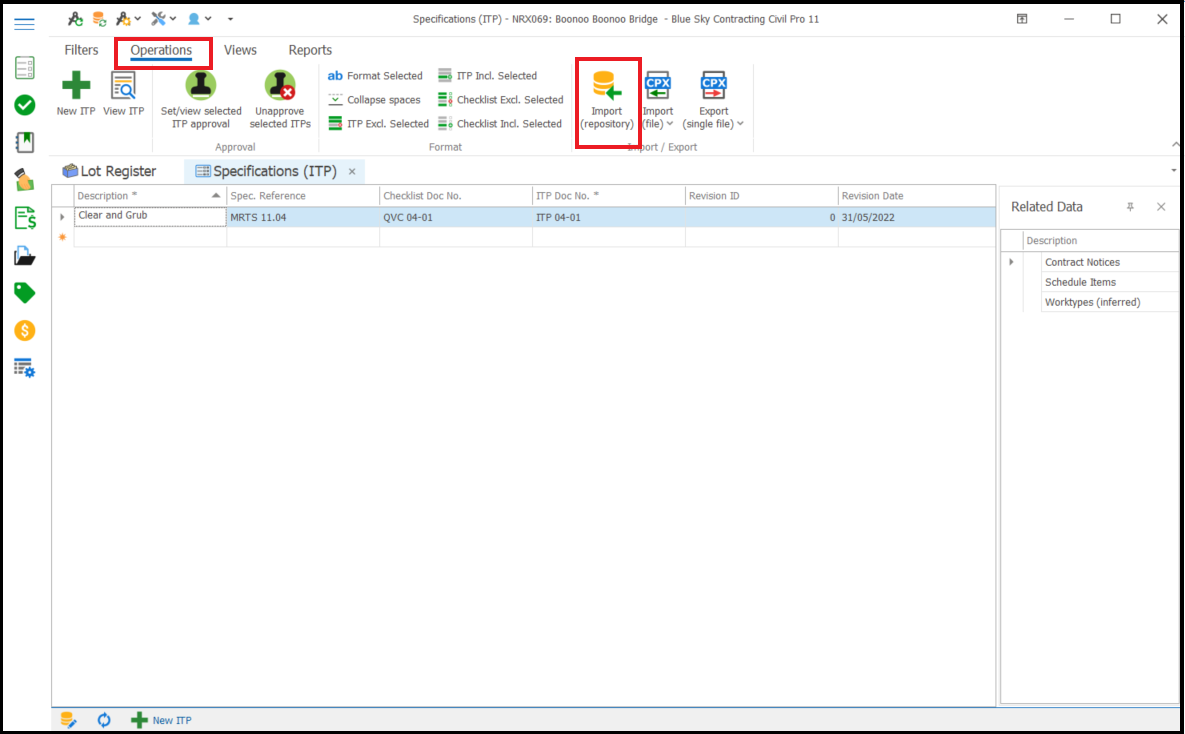The height and width of the screenshot is (734, 1185).
Task: Close the Specifications (ITP) tab
Action: pos(352,172)
